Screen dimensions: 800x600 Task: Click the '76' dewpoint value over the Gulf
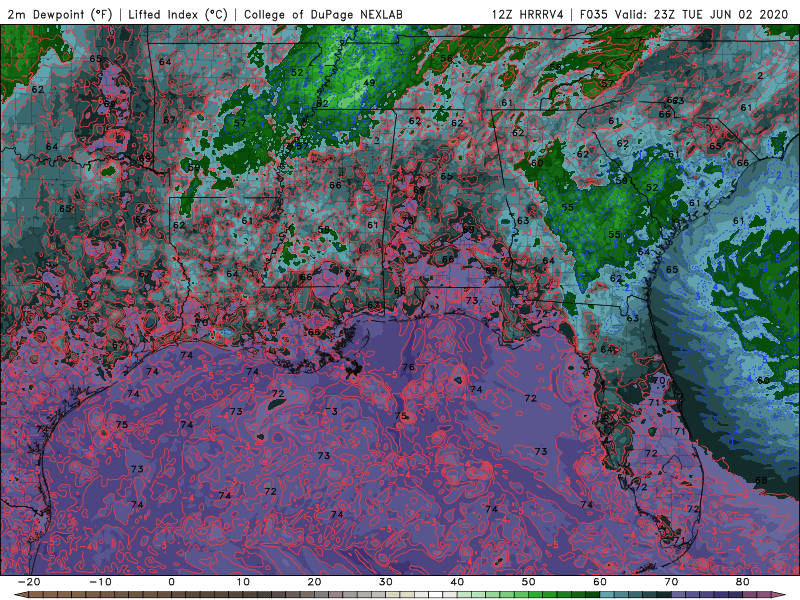point(408,367)
